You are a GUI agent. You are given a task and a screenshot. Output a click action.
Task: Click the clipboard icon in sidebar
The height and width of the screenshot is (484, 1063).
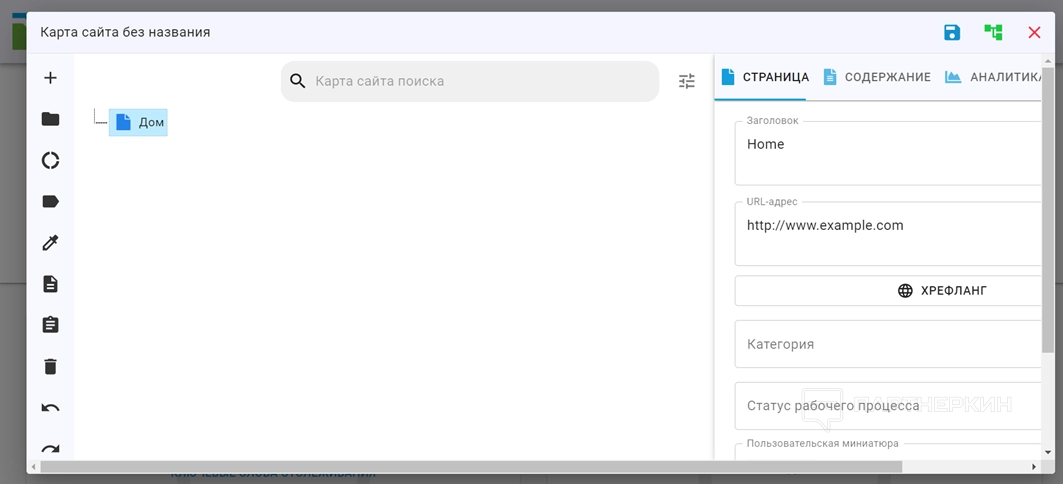pos(50,325)
